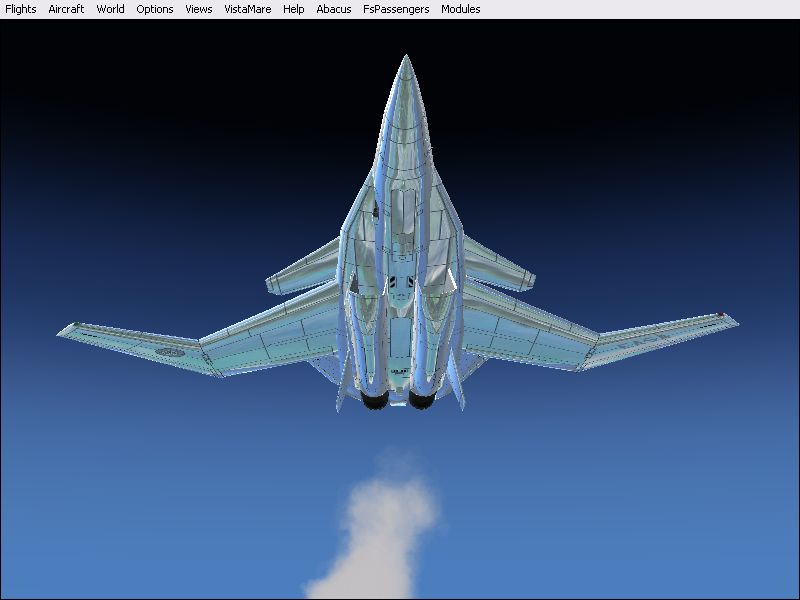The image size is (800, 600).
Task: Open the VistaMare menu
Action: [248, 9]
